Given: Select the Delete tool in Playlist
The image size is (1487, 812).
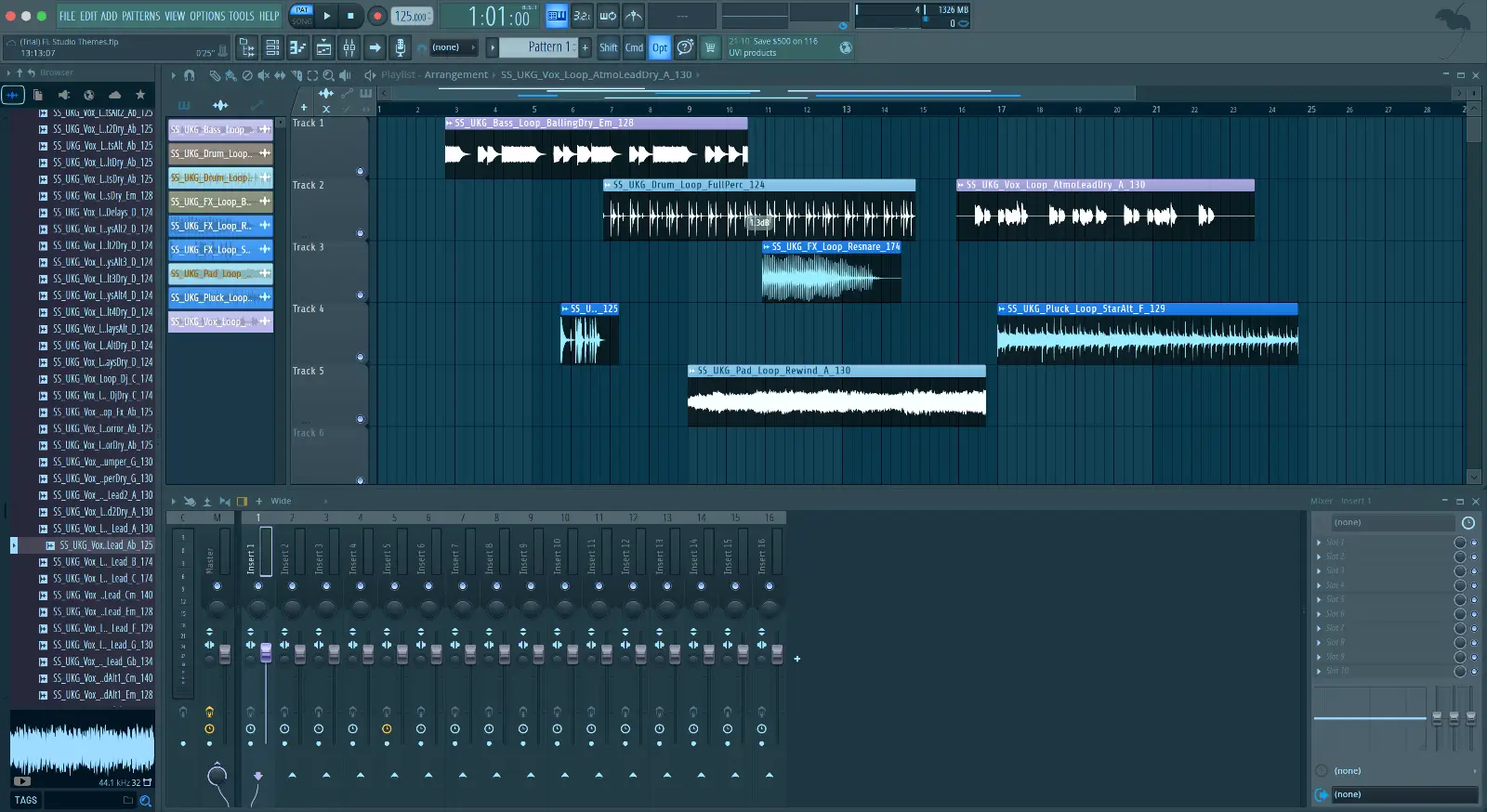Looking at the screenshot, I should (x=247, y=75).
